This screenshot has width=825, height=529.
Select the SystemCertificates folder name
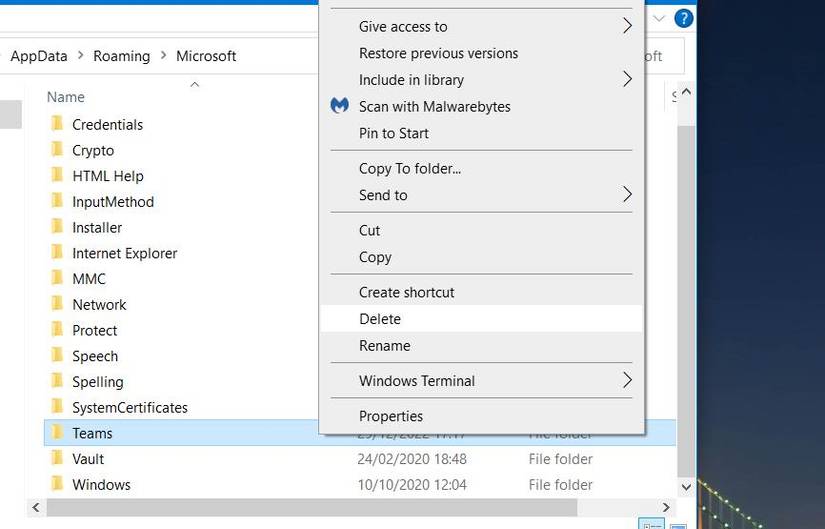tap(130, 407)
